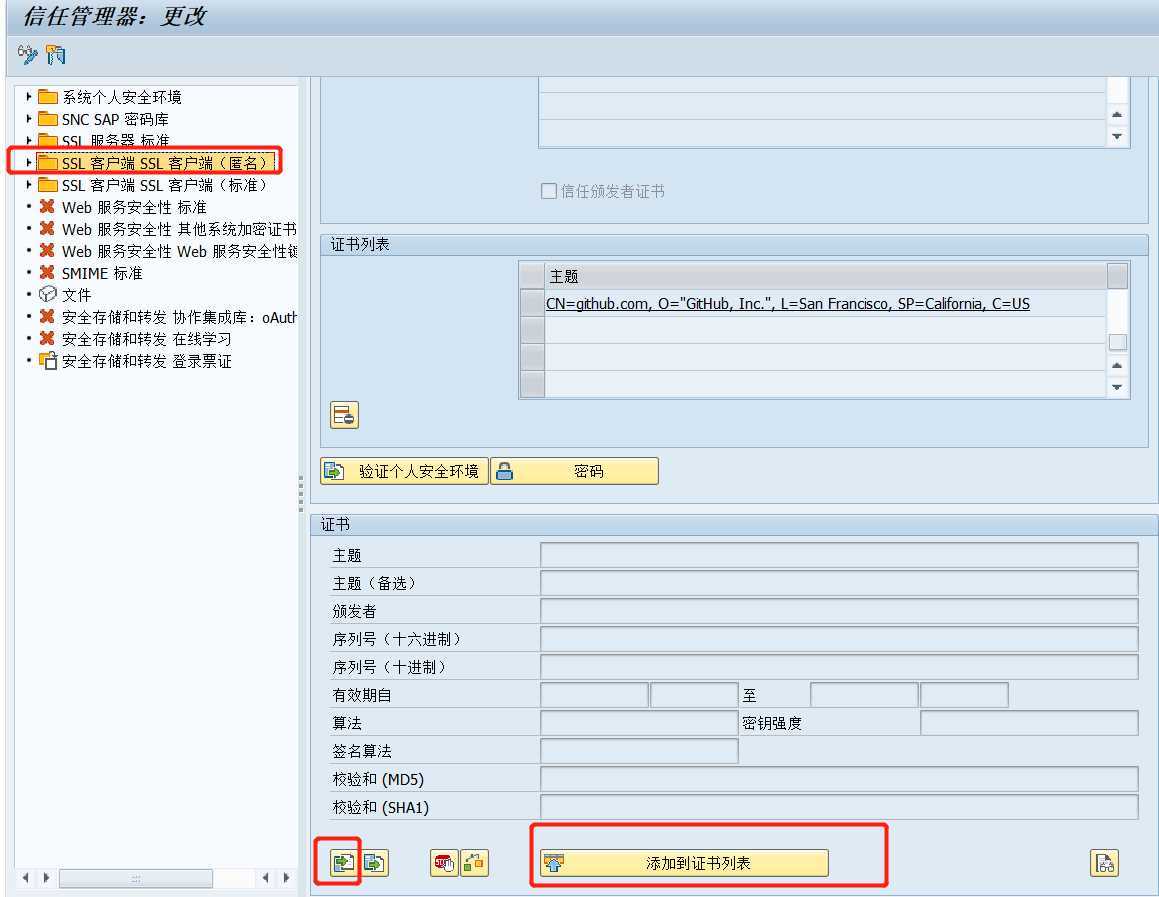
Task: Click the tree panel's far-left scroll arrow
Action: [x=26, y=878]
